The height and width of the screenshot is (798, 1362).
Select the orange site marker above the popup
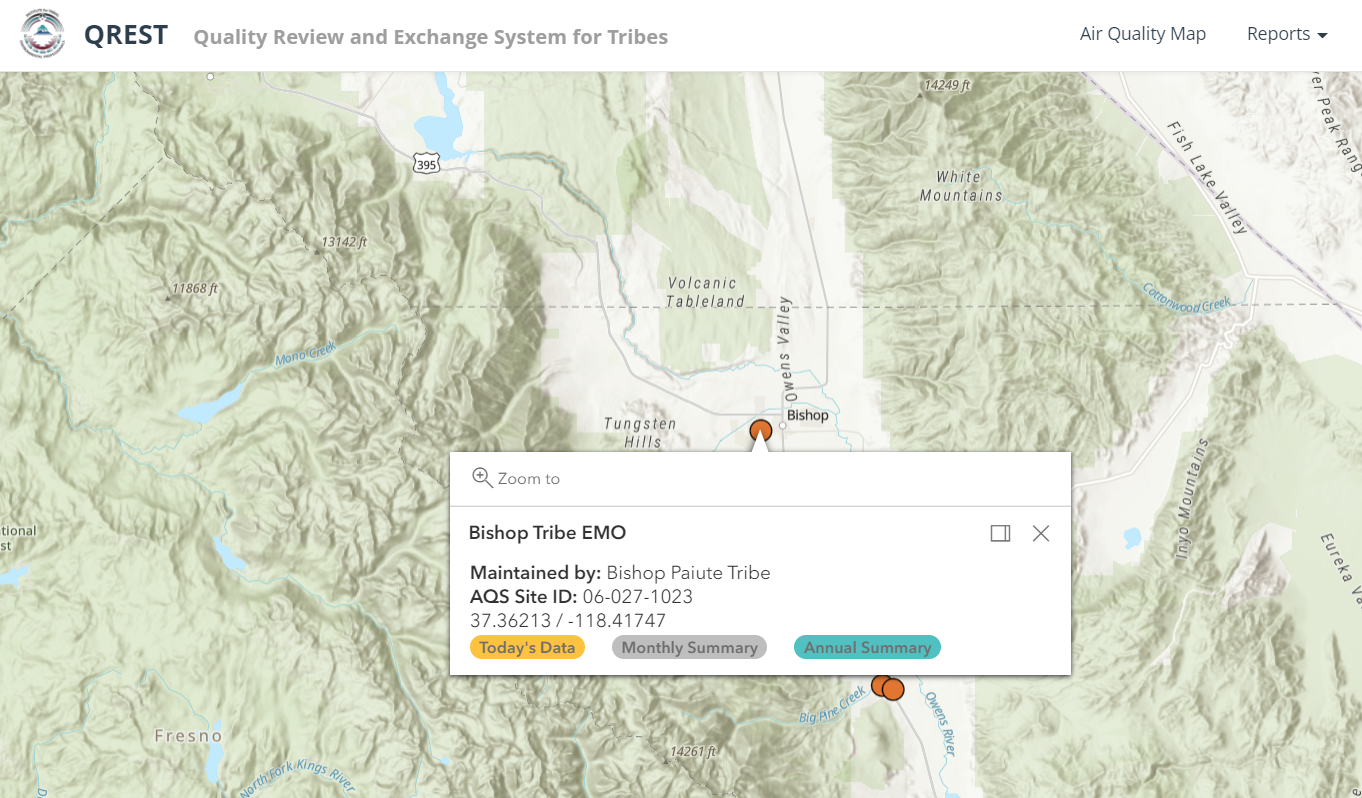tap(761, 430)
